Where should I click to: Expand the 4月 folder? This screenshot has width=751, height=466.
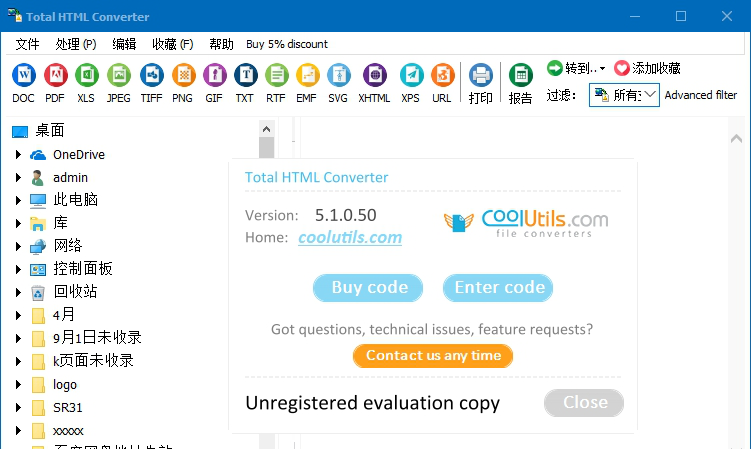coord(18,315)
